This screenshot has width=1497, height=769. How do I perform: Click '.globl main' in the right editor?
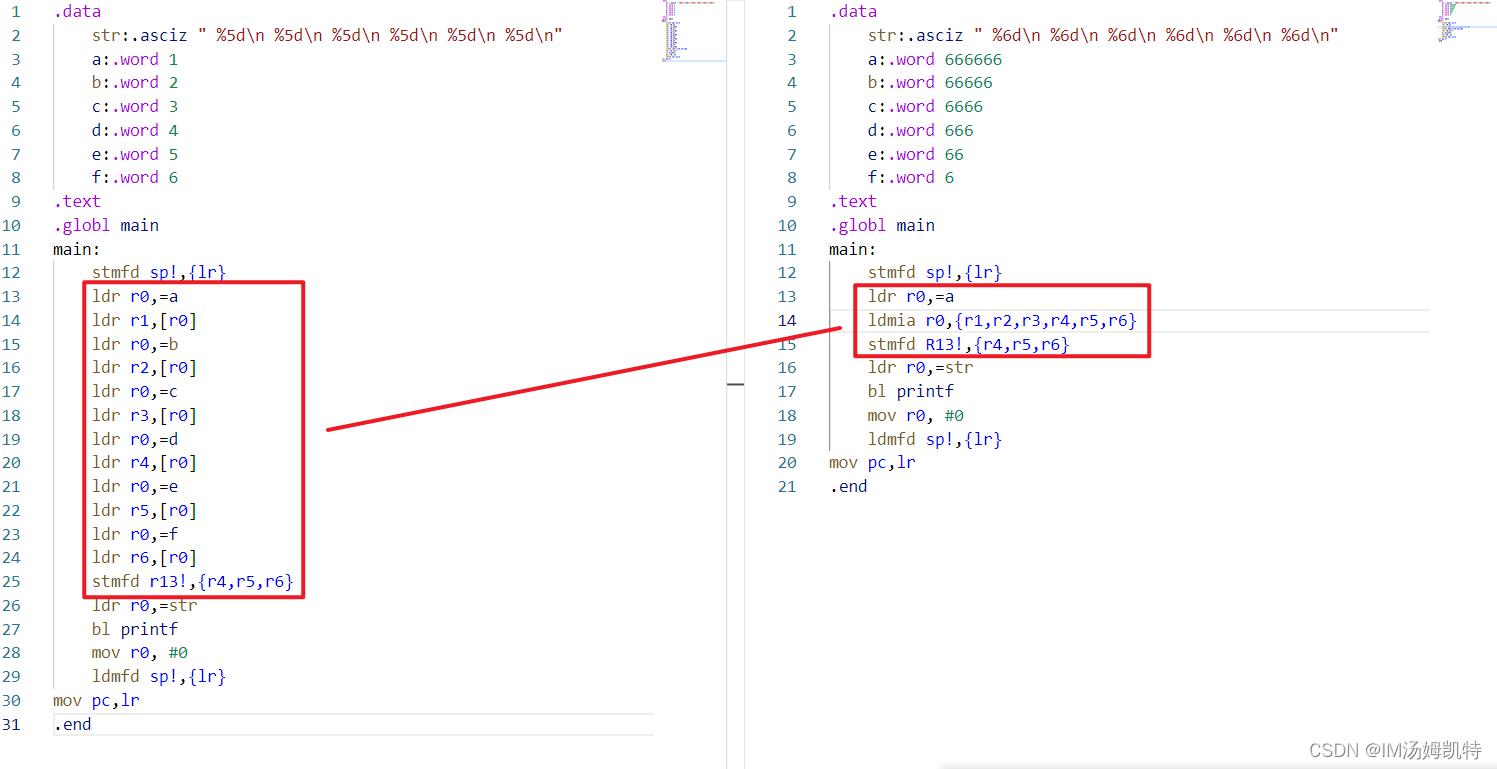pyautogui.click(x=882, y=225)
